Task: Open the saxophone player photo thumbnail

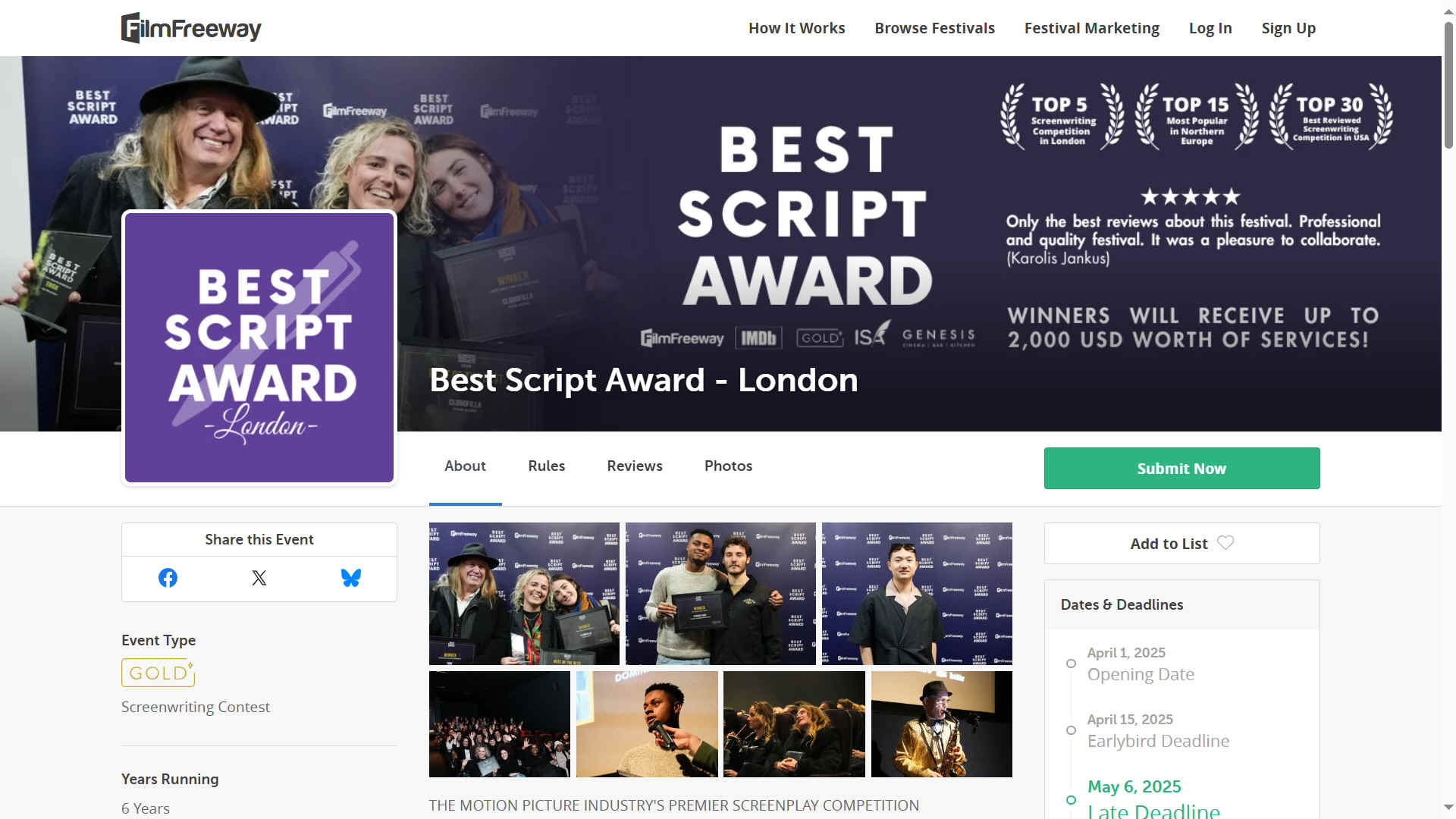Action: (941, 724)
